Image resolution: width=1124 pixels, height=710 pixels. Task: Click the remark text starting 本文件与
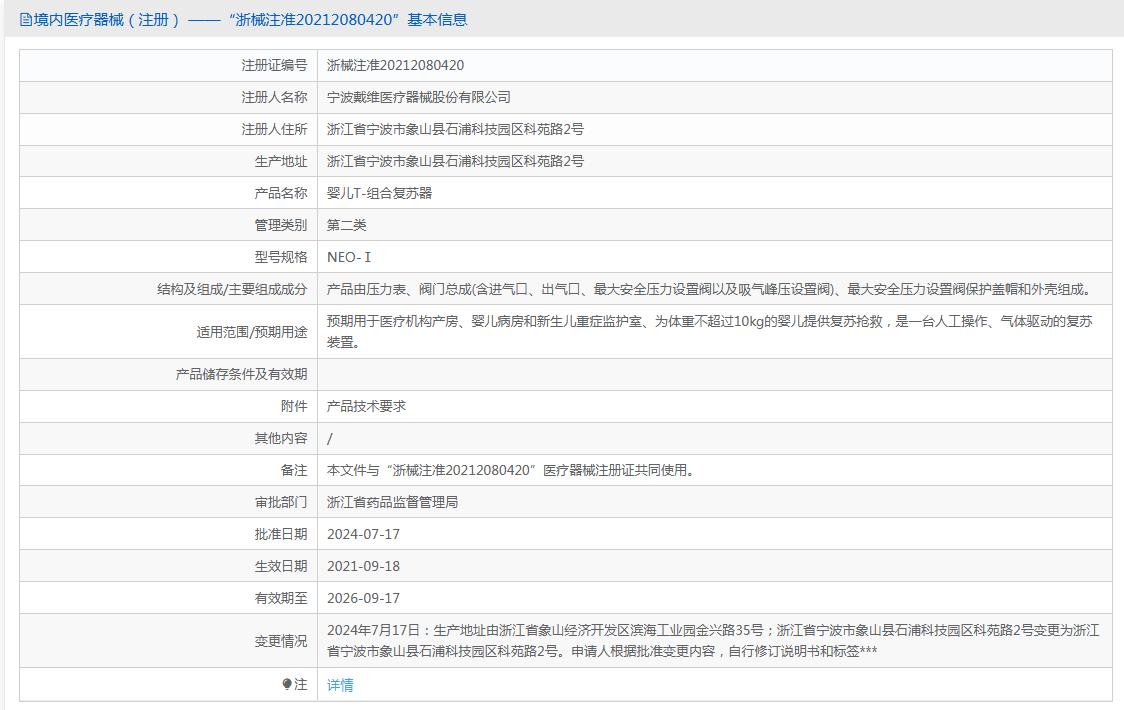click(510, 470)
